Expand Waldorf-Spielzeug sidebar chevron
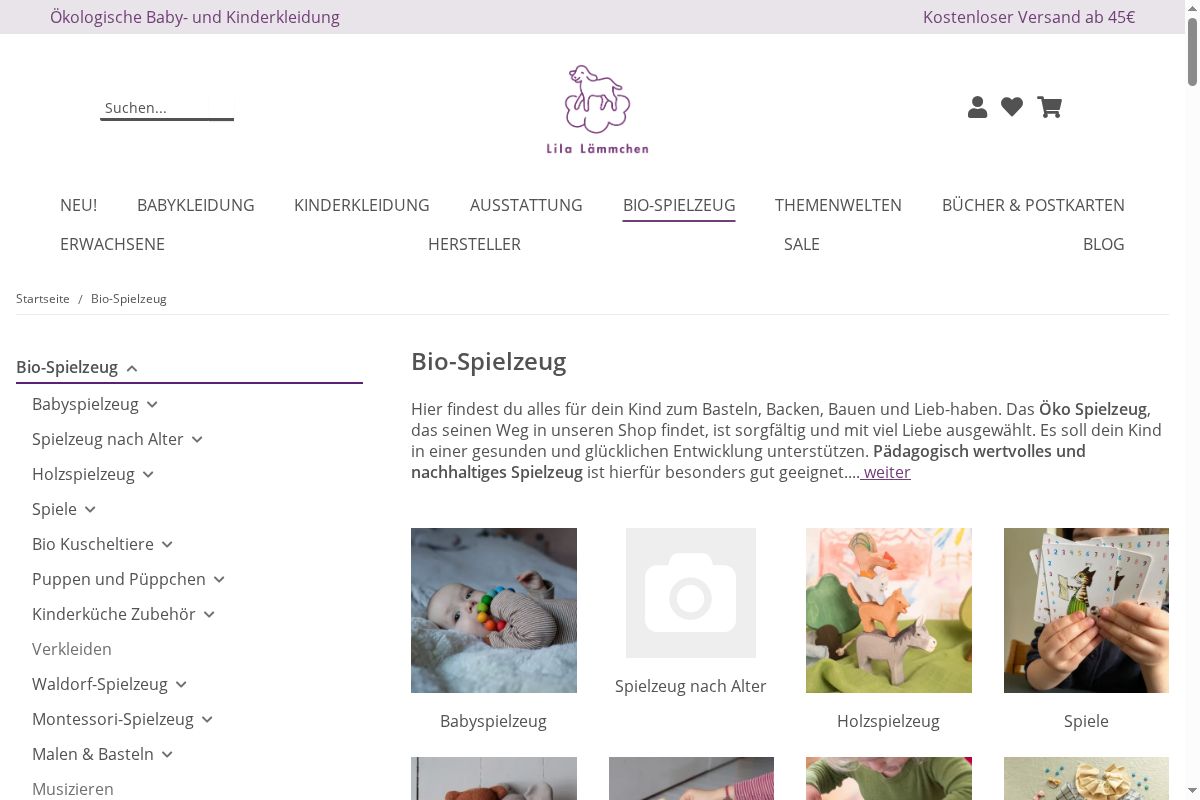Image resolution: width=1200 pixels, height=800 pixels. tap(181, 685)
